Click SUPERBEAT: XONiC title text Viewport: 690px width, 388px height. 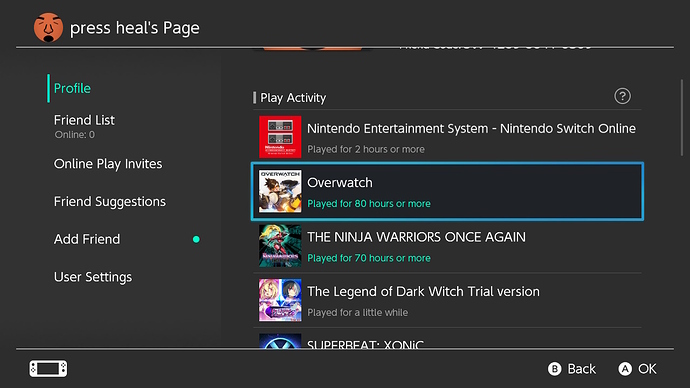tap(365, 344)
